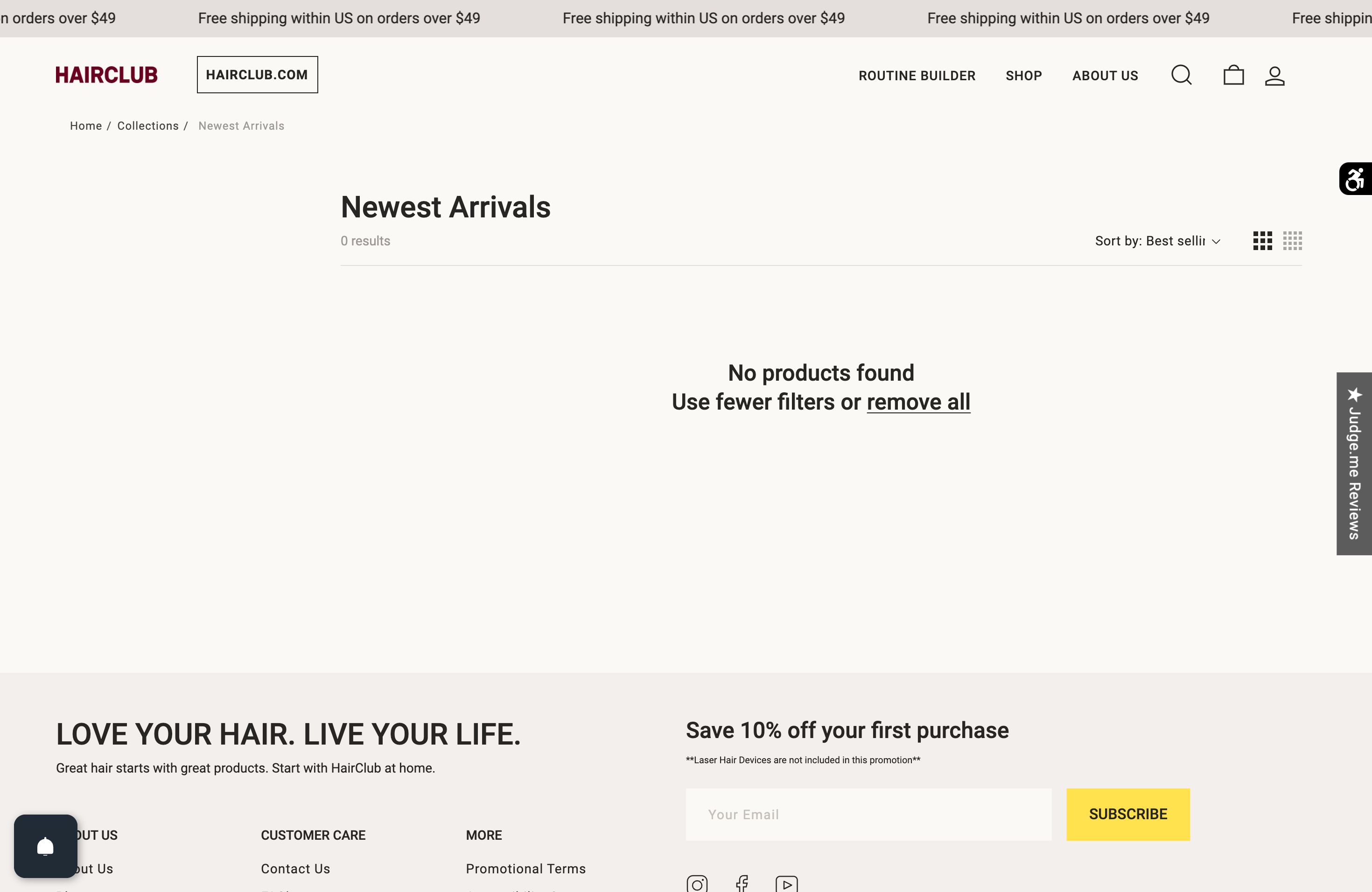
Task: Switch to small grid view
Action: 1293,241
